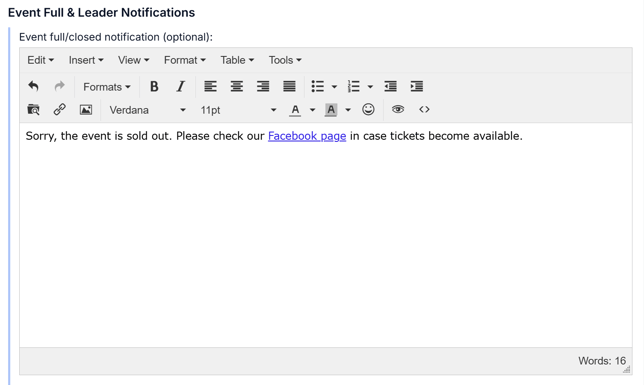Apply the text color
Screen dimensions: 644x385
coord(295,110)
